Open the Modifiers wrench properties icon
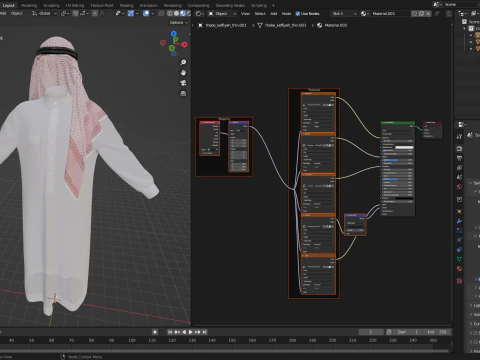The image size is (480, 360). 459,221
